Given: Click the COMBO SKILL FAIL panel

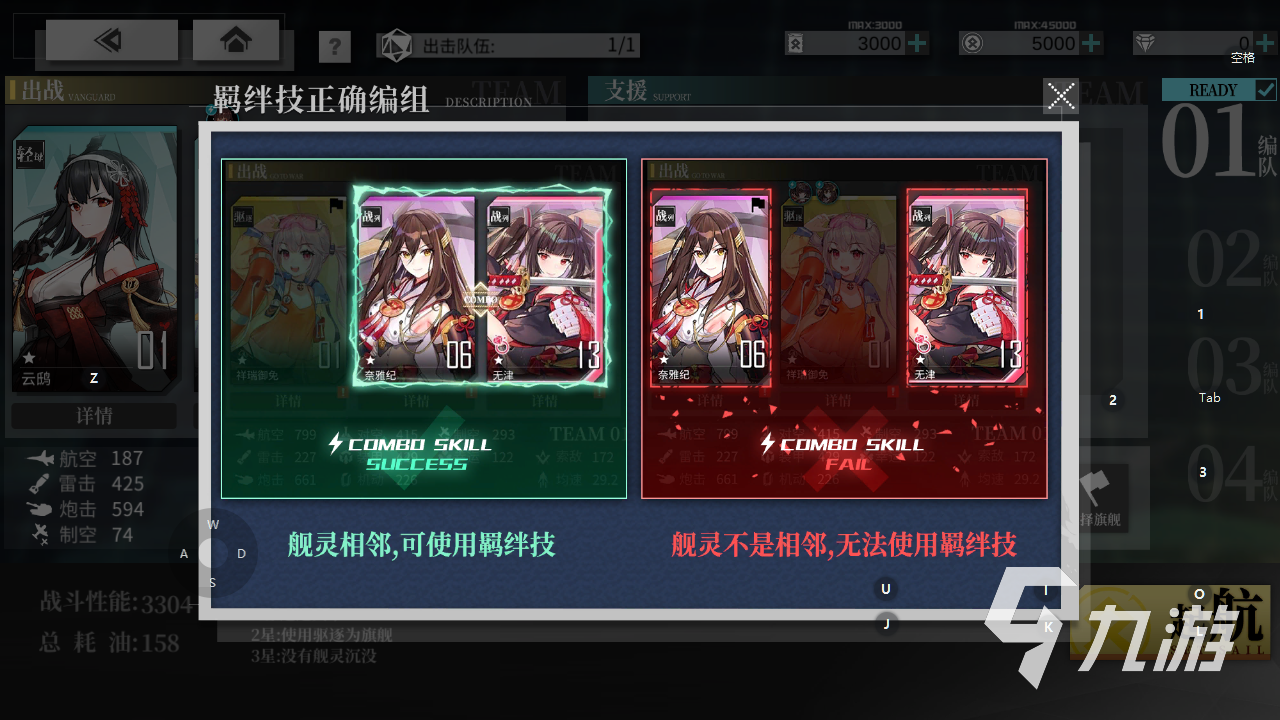Looking at the screenshot, I should coord(844,328).
